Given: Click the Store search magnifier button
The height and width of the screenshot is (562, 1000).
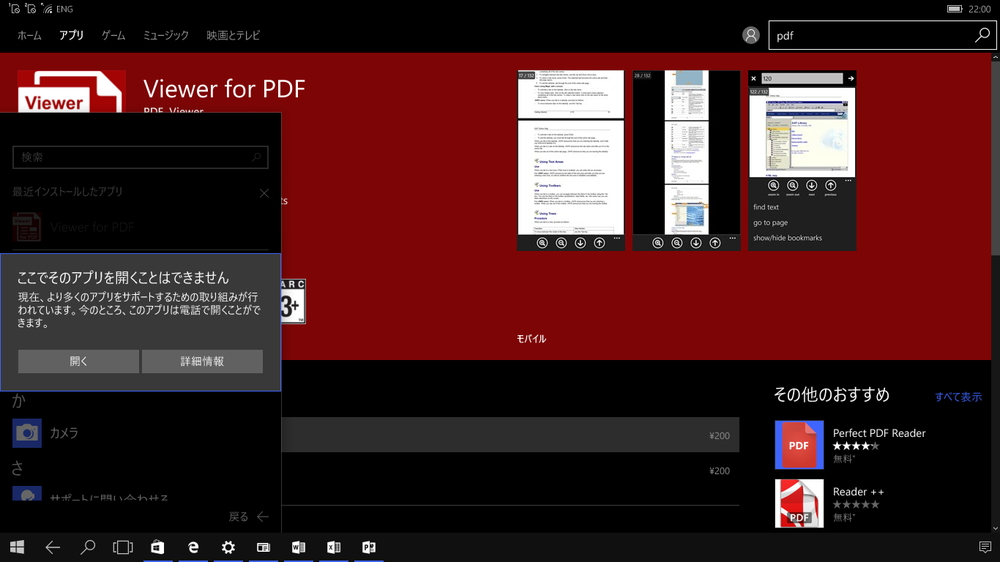Looking at the screenshot, I should click(982, 35).
